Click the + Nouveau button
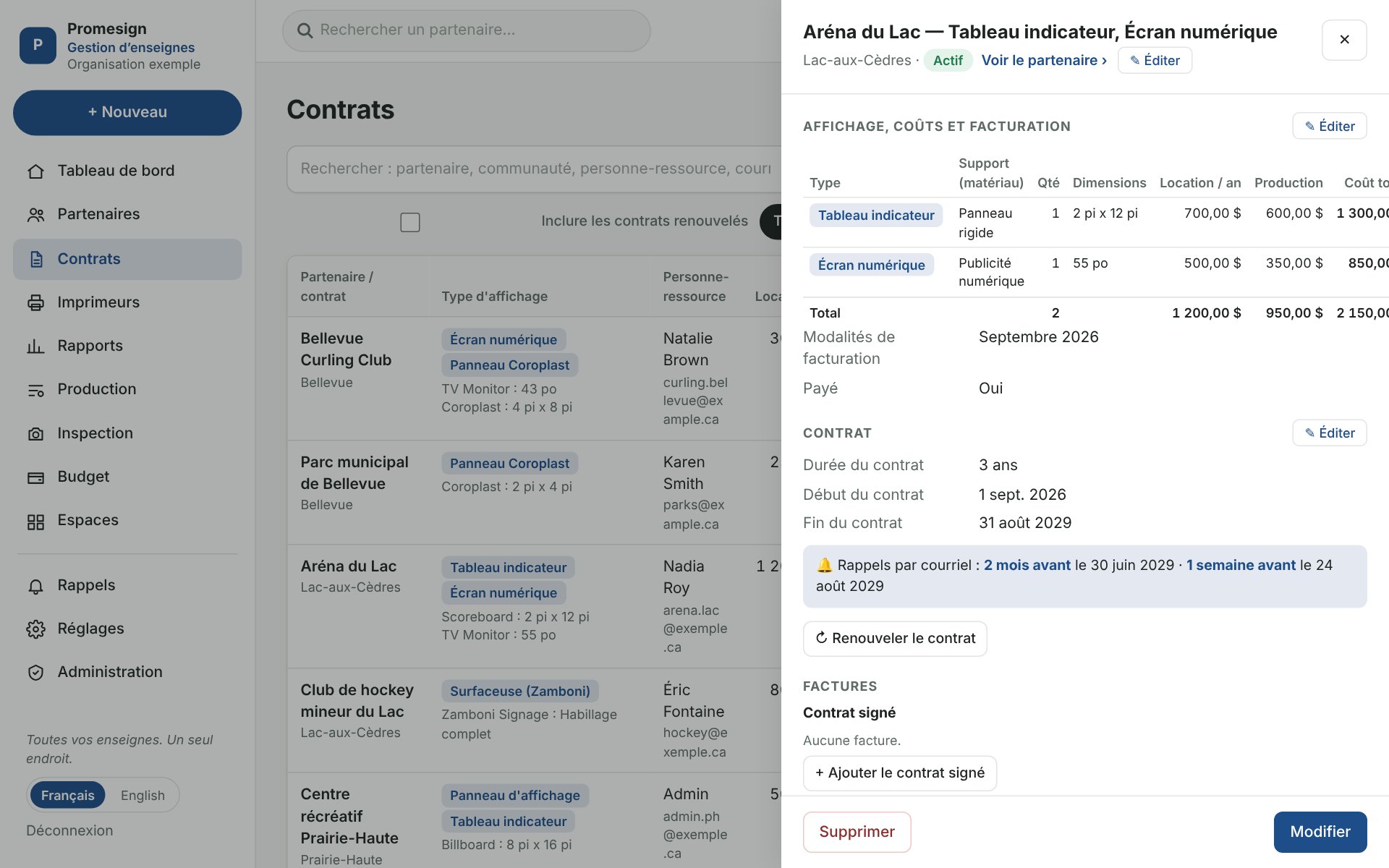The width and height of the screenshot is (1389, 868). (127, 112)
